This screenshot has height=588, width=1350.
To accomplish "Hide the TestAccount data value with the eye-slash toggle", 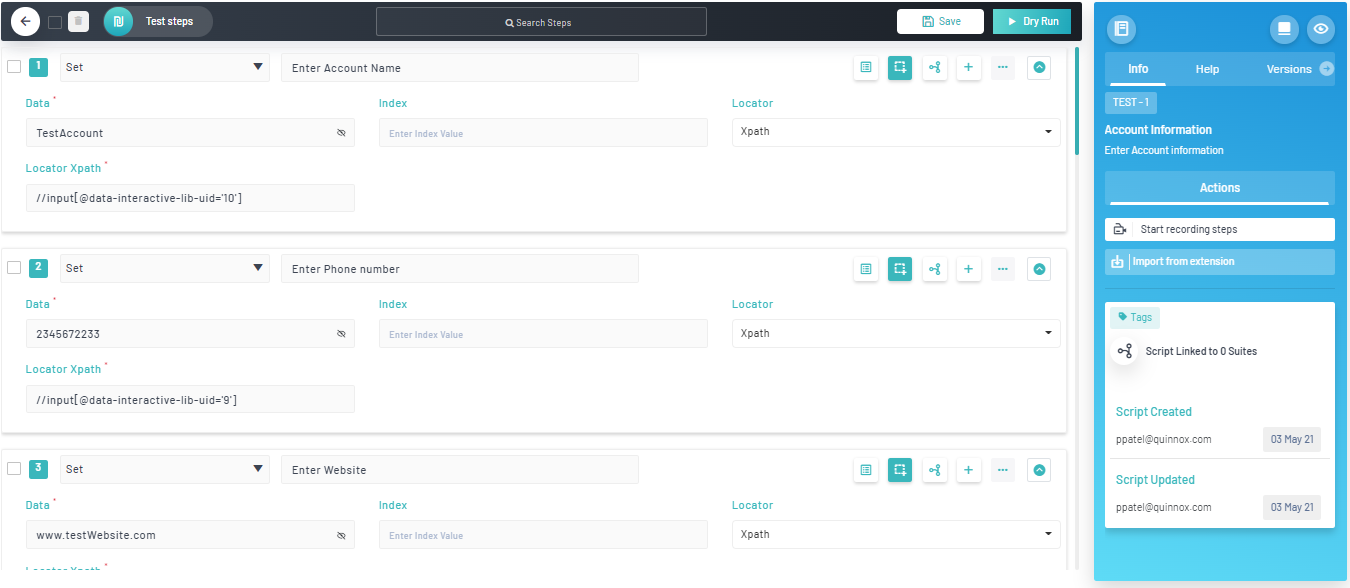I will pyautogui.click(x=341, y=132).
